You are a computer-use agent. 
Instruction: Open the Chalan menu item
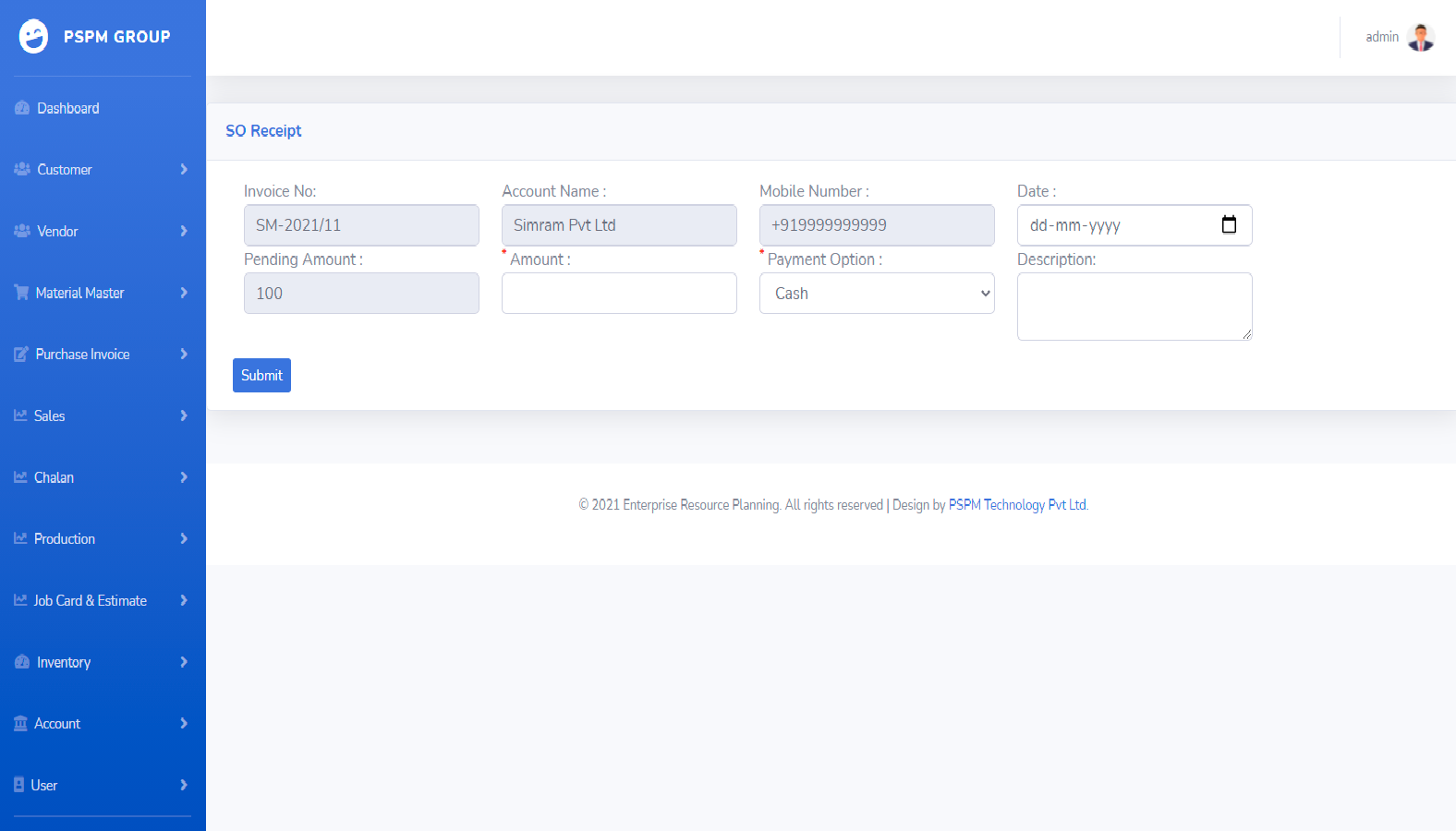click(x=55, y=477)
